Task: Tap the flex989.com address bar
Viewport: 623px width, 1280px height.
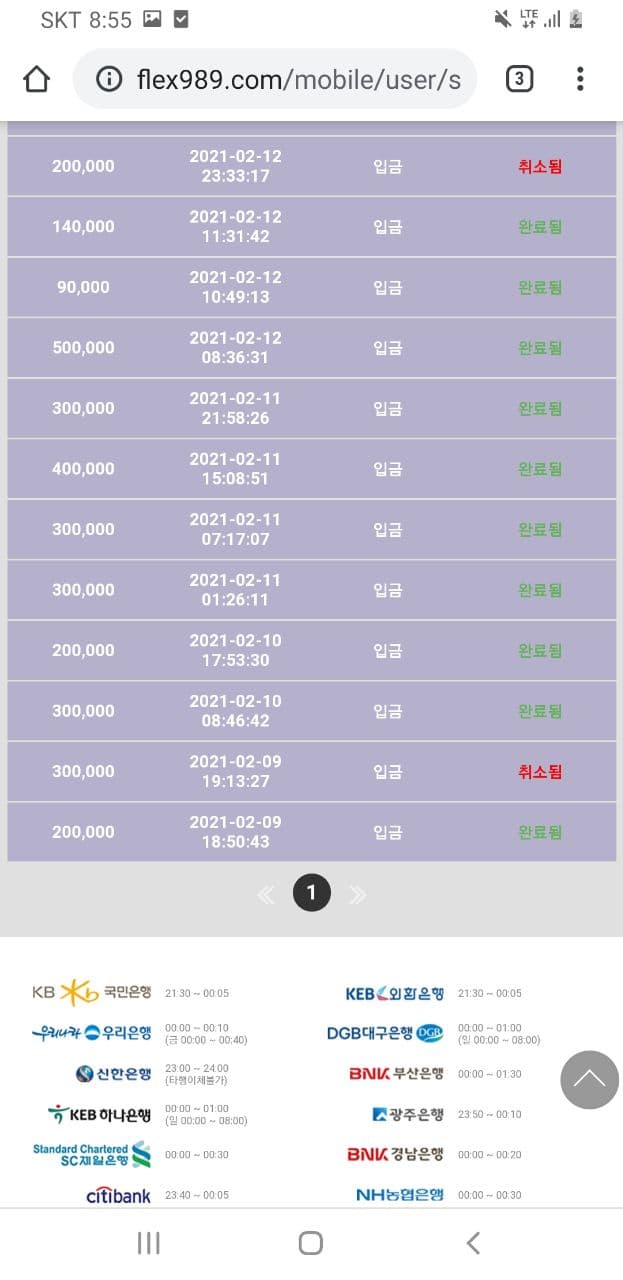Action: tap(297, 79)
